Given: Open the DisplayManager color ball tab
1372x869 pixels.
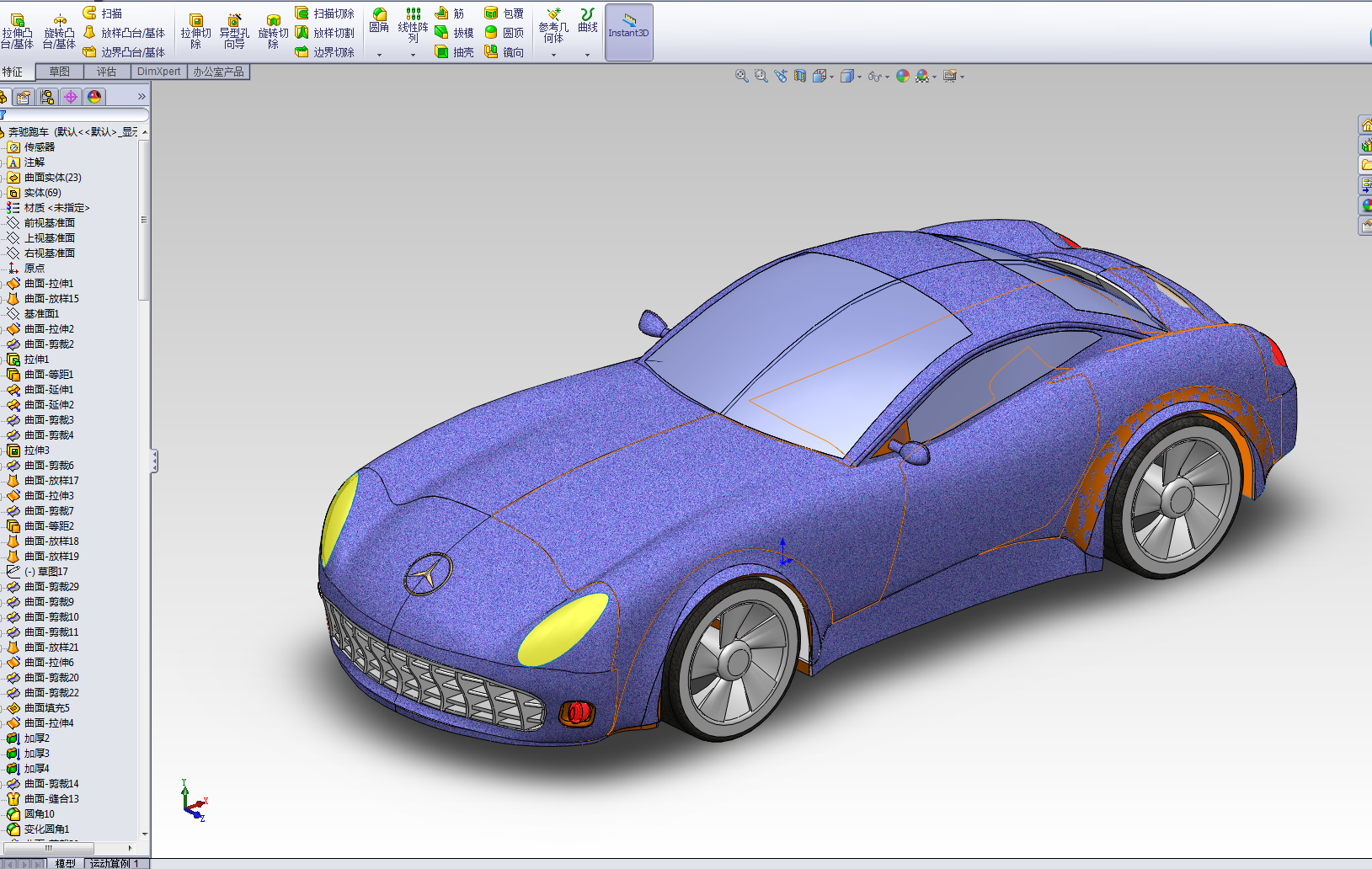Looking at the screenshot, I should pyautogui.click(x=94, y=97).
